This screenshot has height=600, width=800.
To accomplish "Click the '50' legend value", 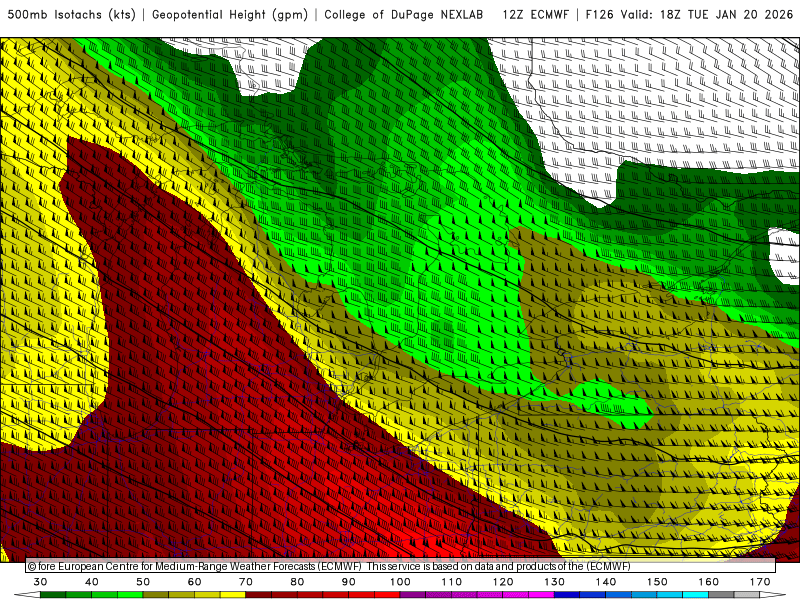I will 143,582.
